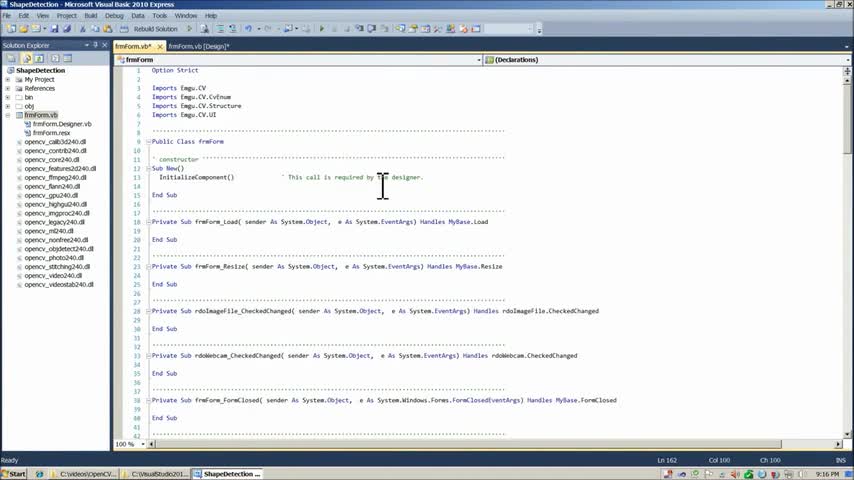The height and width of the screenshot is (480, 854).
Task: Open the File menu
Action: tap(7, 16)
